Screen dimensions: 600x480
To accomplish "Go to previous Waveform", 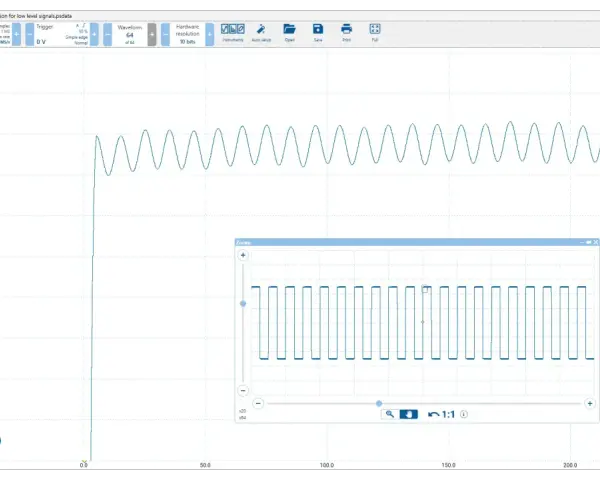I will 108,34.
